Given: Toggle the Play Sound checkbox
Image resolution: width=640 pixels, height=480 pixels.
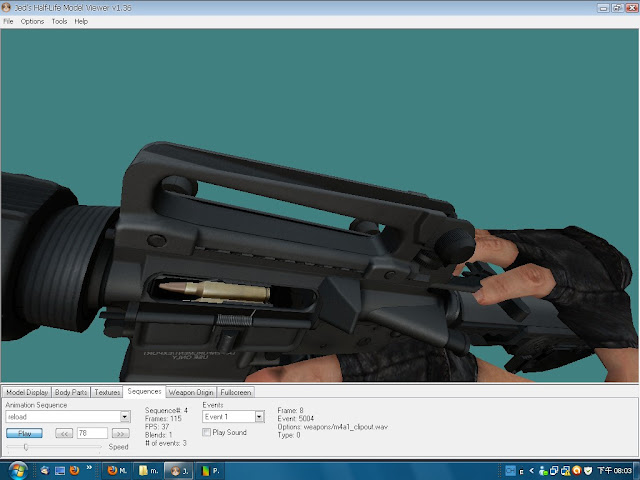Looking at the screenshot, I should coord(207,432).
